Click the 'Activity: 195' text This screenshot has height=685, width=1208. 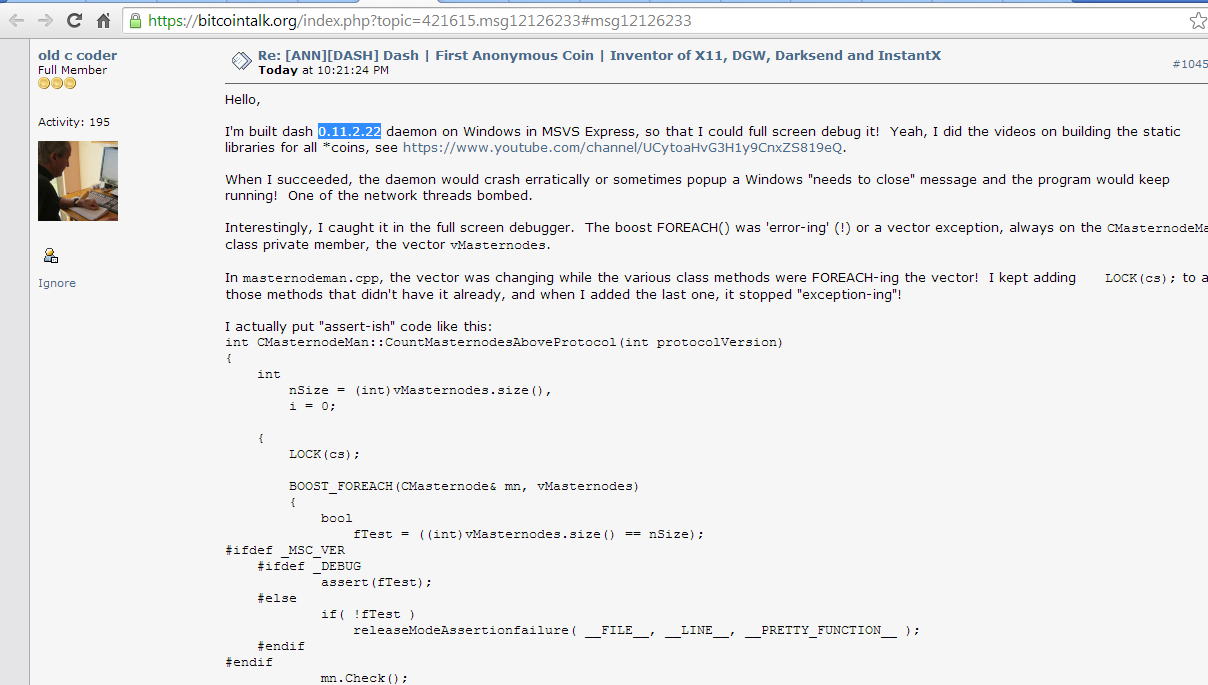click(74, 122)
